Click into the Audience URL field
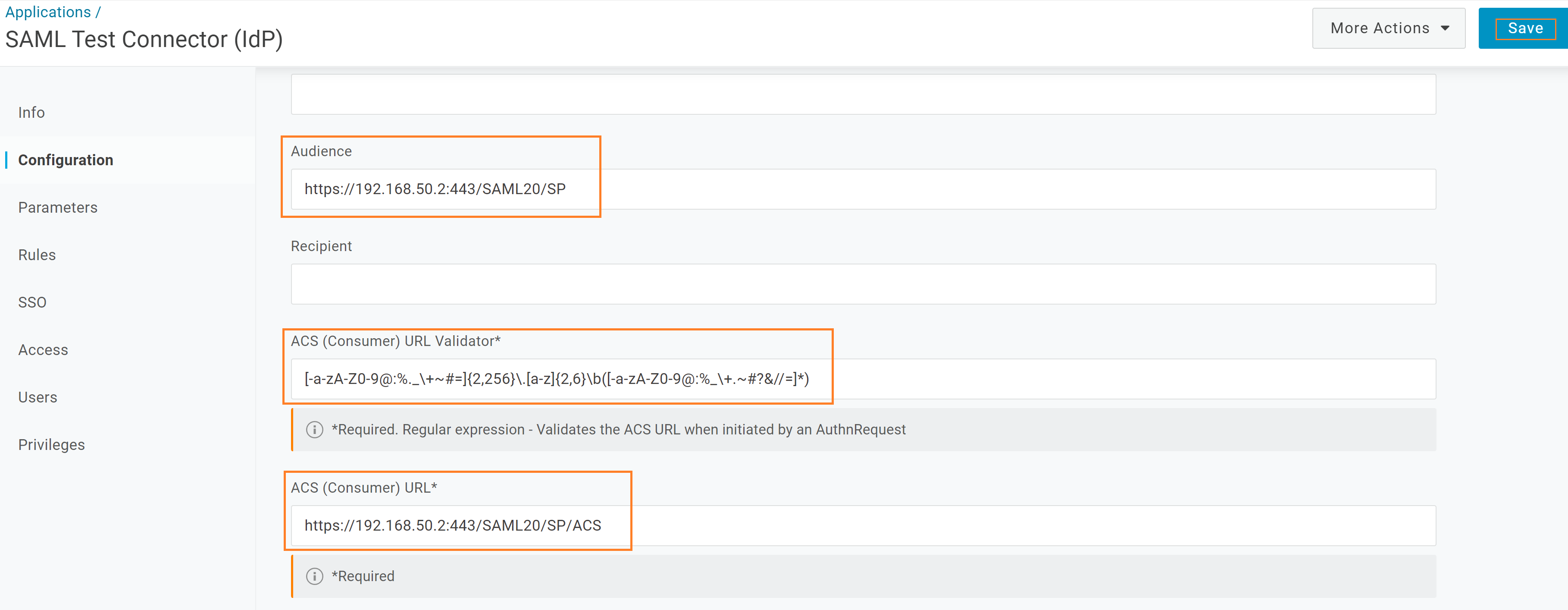The height and width of the screenshot is (610, 1568). (863, 189)
